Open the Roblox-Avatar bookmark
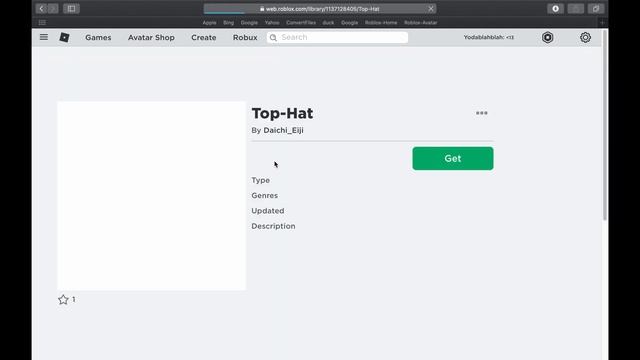Image resolution: width=640 pixels, height=360 pixels. (x=420, y=22)
